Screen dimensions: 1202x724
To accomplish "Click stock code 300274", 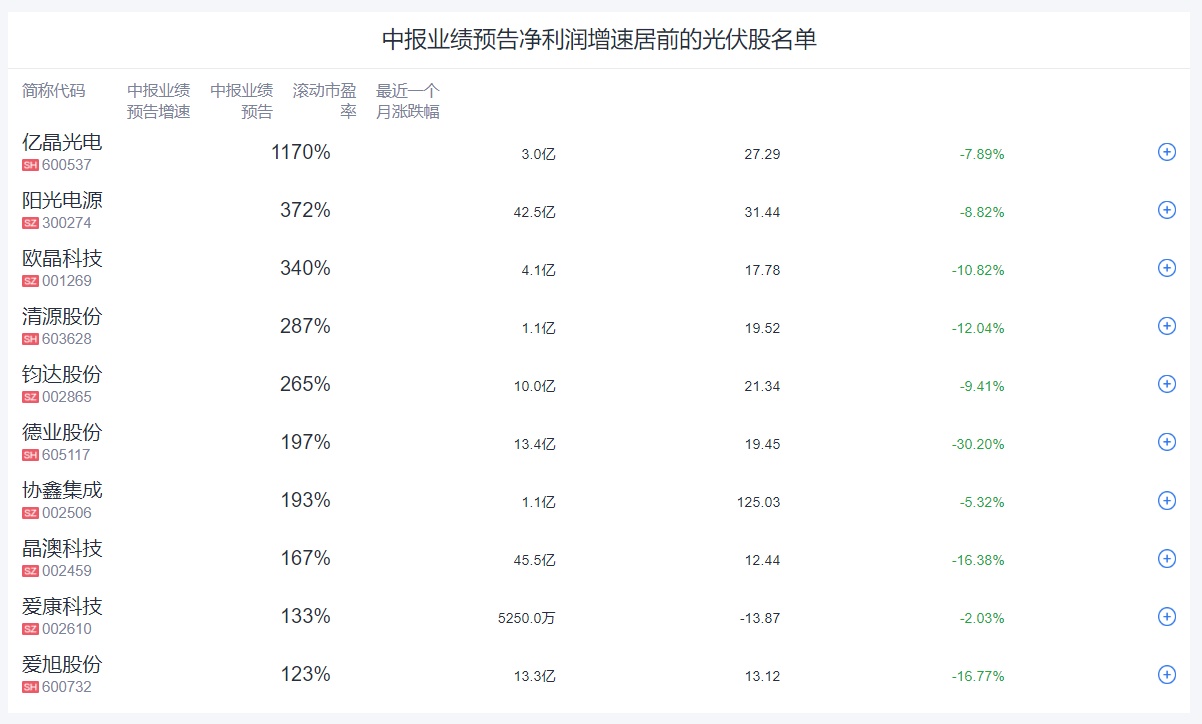I will pyautogui.click(x=67, y=223).
